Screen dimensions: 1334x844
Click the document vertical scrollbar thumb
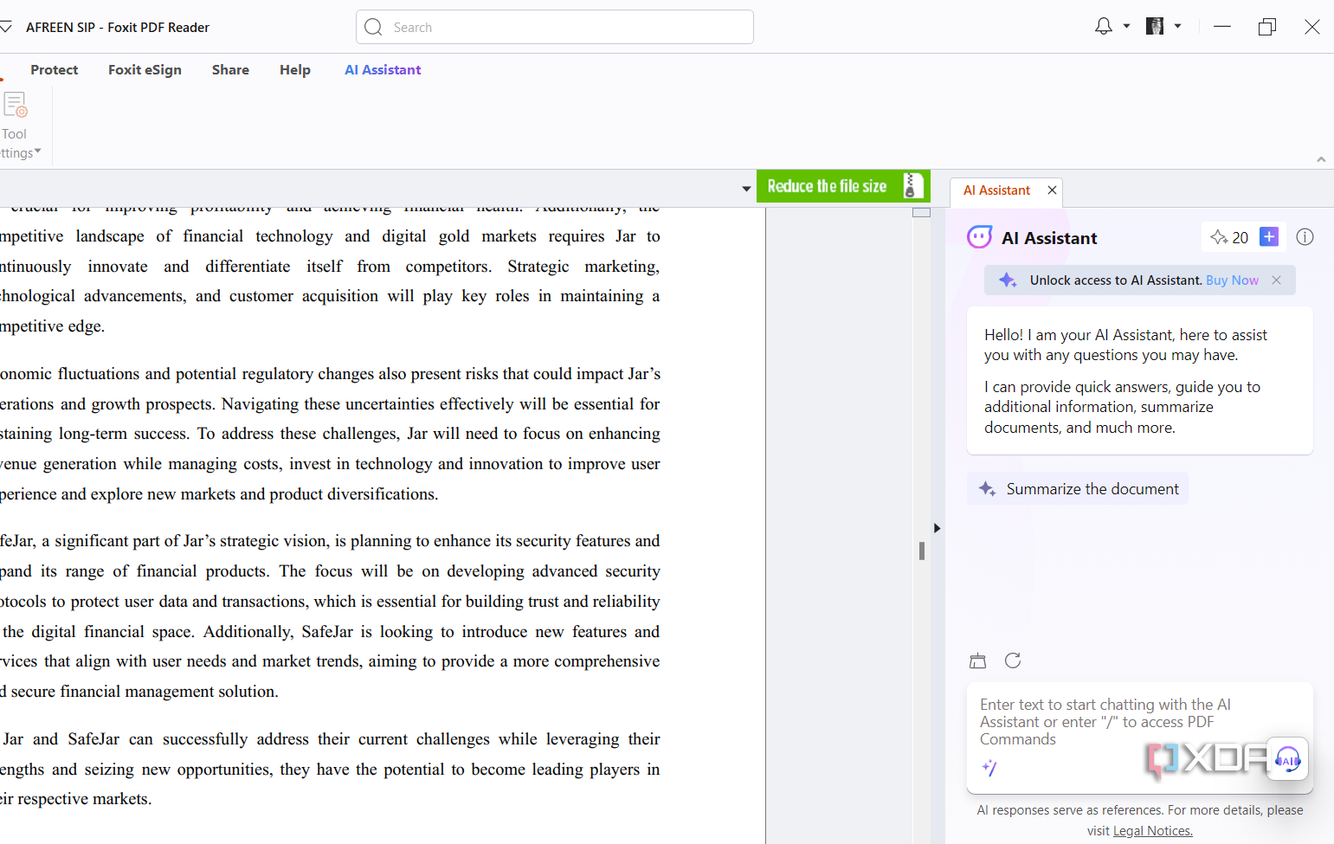click(x=921, y=551)
